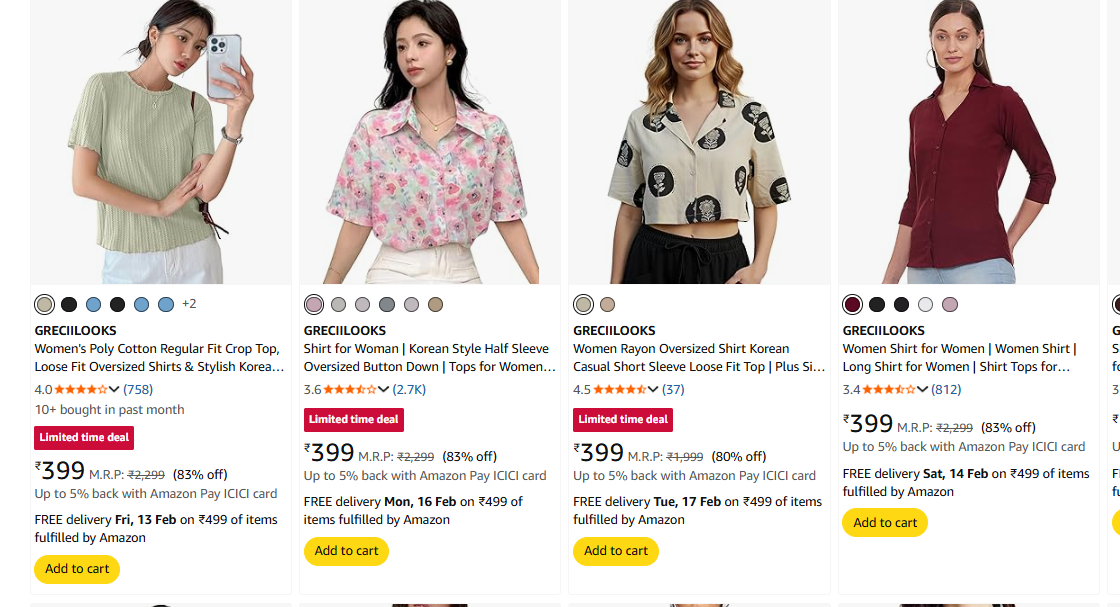Select the maroon color swatch
The width and height of the screenshot is (1120, 607).
[x=853, y=304]
